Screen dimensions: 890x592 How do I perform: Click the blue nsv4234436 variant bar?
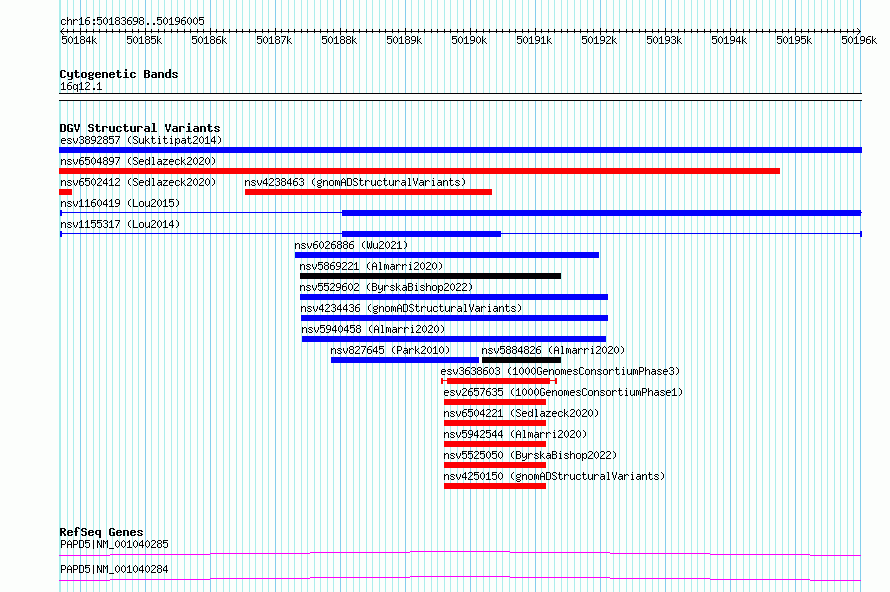point(455,318)
